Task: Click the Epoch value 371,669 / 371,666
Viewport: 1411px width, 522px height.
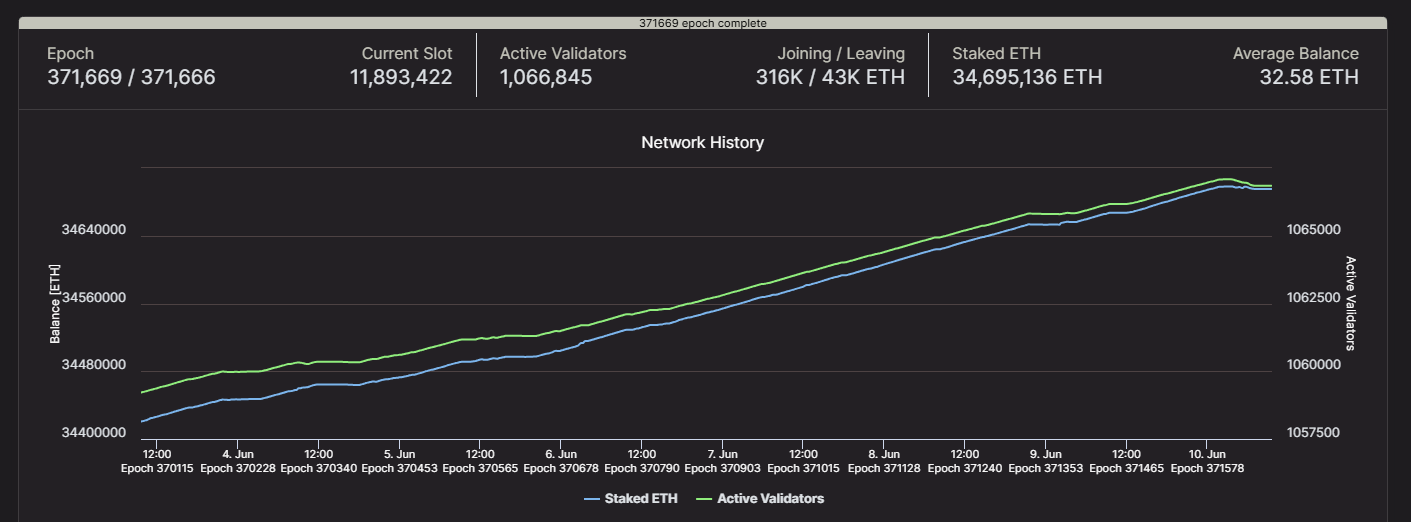Action: (x=131, y=77)
